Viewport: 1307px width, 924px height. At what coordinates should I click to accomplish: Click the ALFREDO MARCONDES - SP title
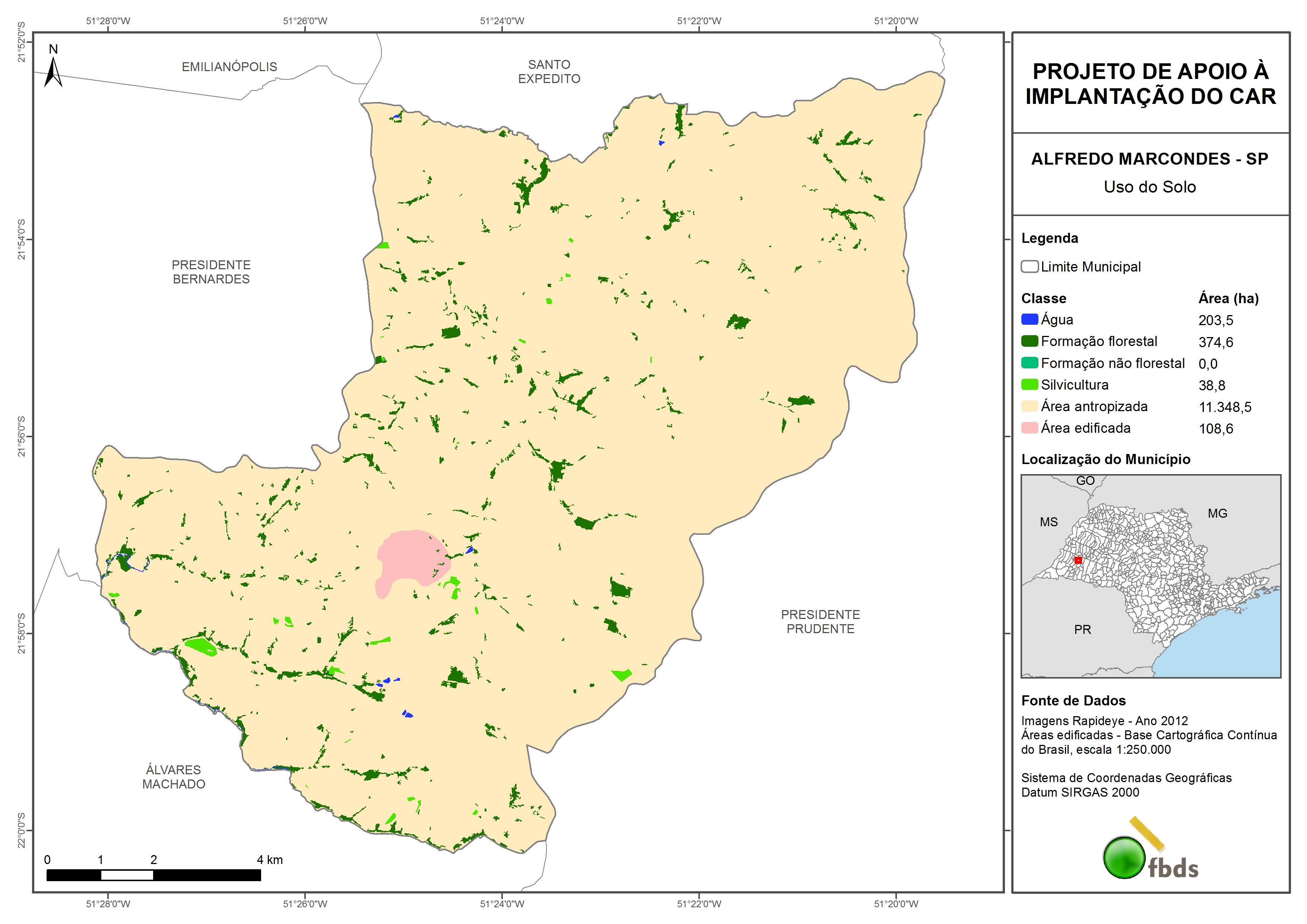1149,159
